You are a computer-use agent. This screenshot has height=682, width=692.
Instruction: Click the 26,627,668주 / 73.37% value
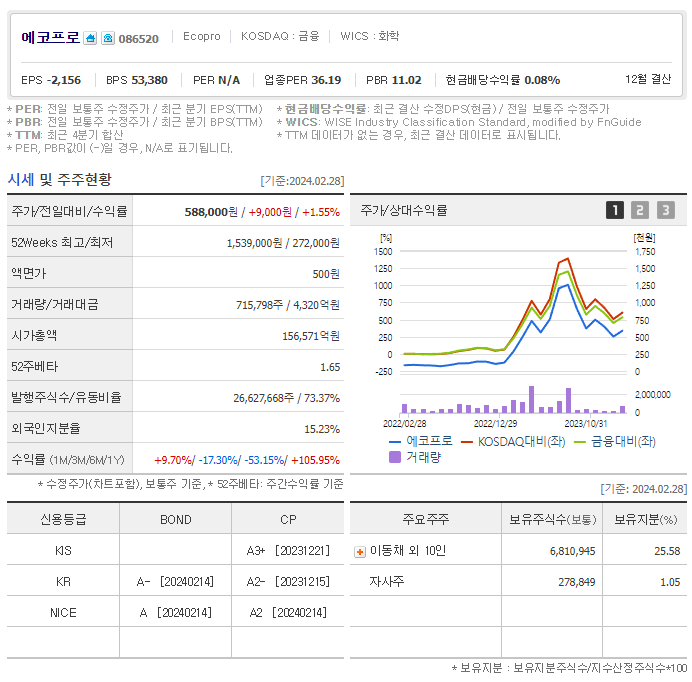pyautogui.click(x=286, y=398)
